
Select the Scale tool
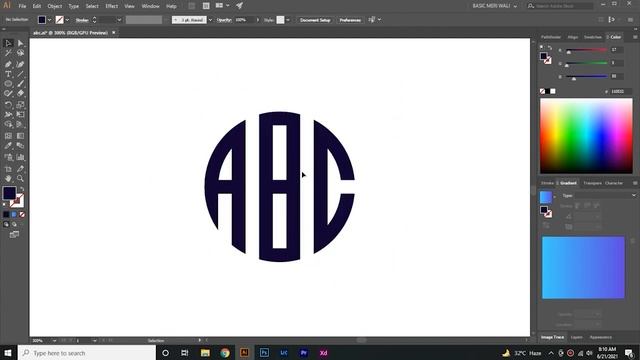pyautogui.click(x=20, y=104)
